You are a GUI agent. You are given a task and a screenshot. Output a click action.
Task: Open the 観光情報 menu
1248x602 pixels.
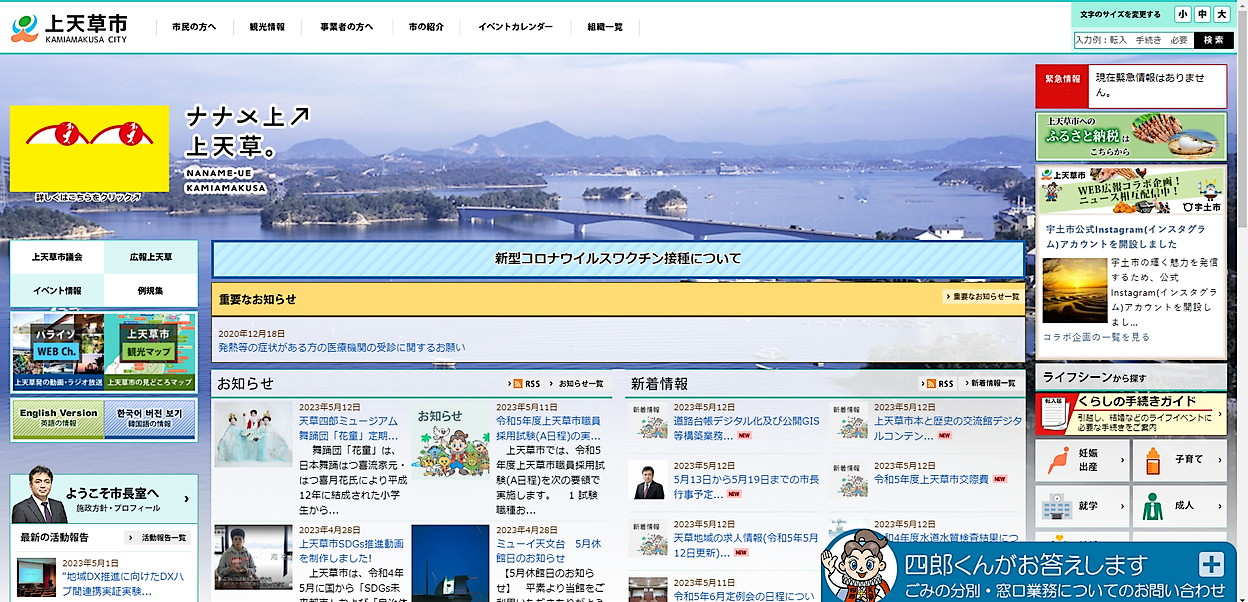pyautogui.click(x=267, y=27)
